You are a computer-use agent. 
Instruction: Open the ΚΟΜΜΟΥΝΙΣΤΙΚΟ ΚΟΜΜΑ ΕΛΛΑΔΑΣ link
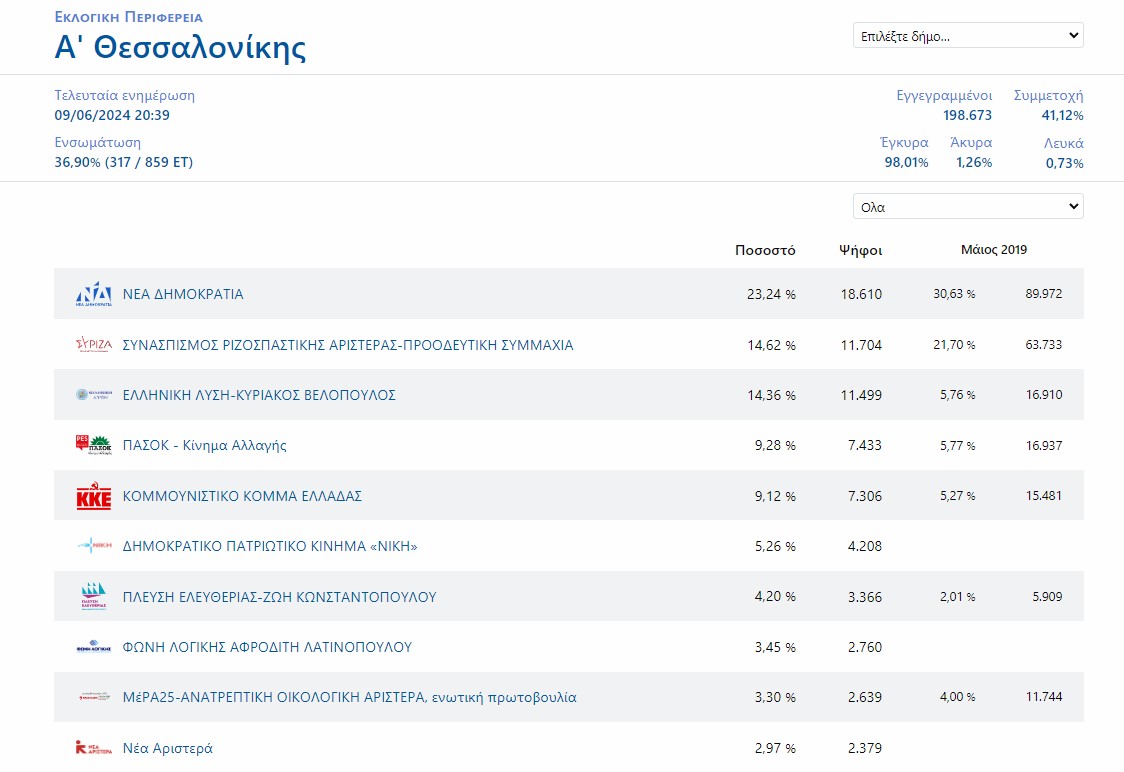click(x=242, y=496)
